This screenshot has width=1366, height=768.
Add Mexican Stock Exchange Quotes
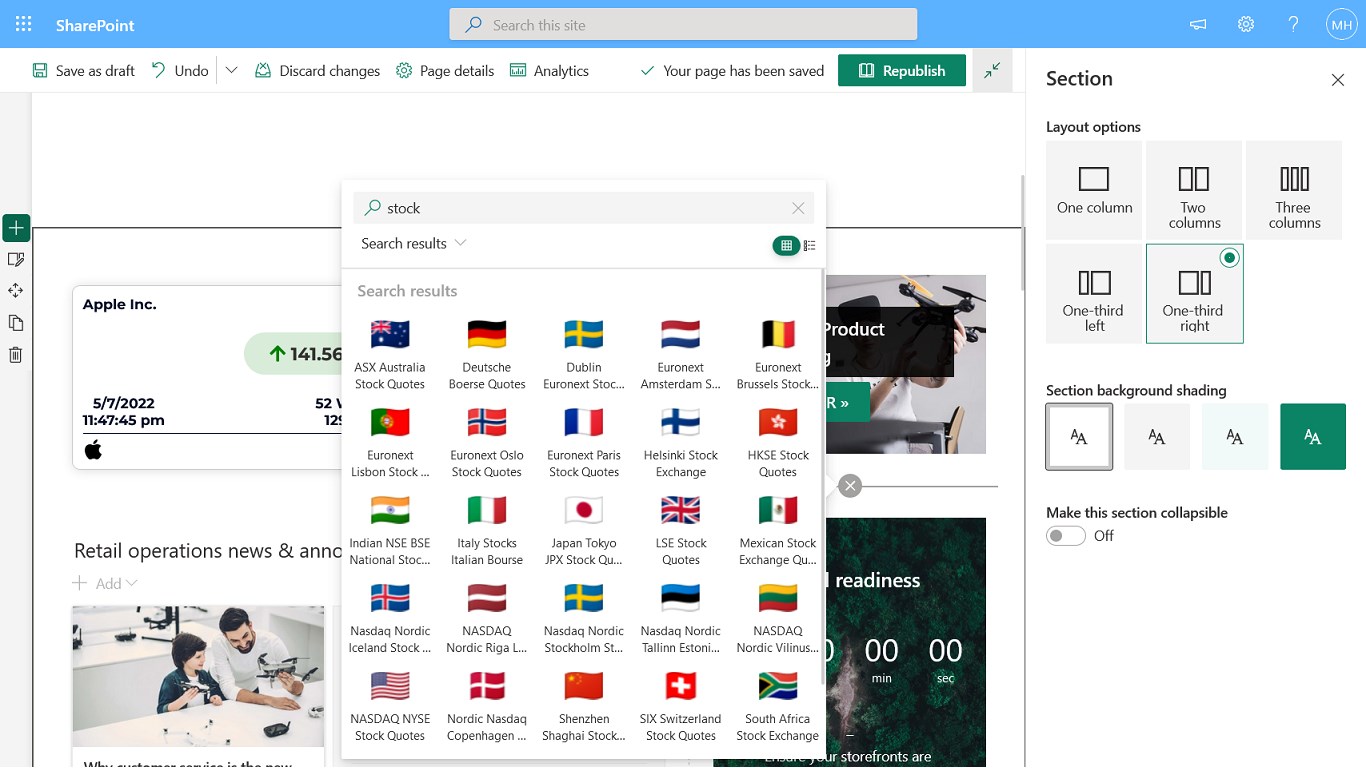(778, 530)
